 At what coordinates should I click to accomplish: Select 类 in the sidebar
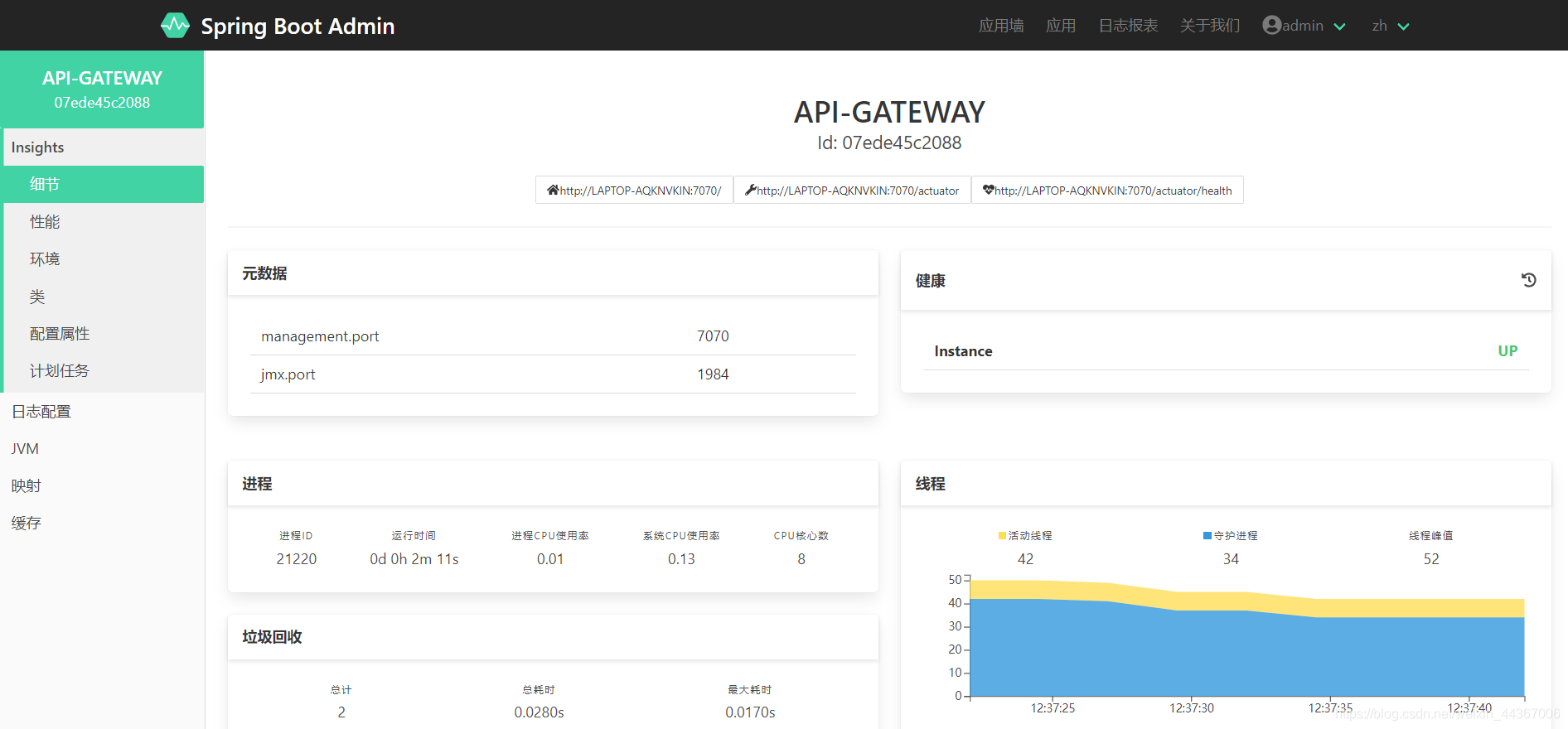pyautogui.click(x=104, y=296)
